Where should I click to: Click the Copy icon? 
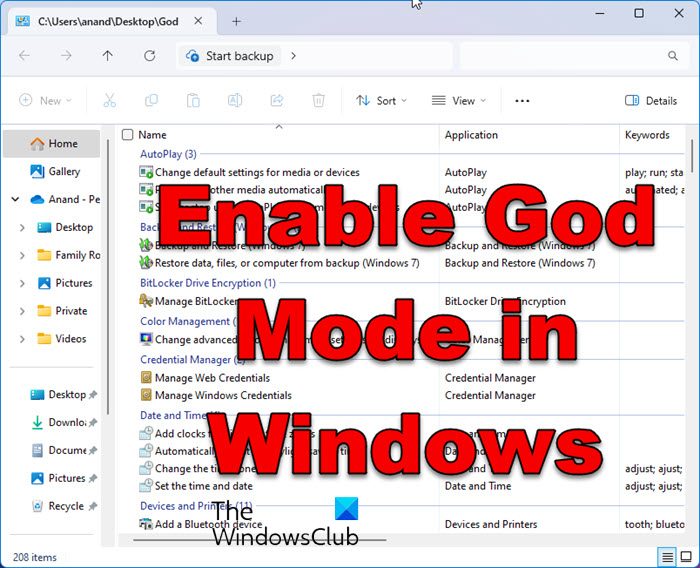(151, 100)
